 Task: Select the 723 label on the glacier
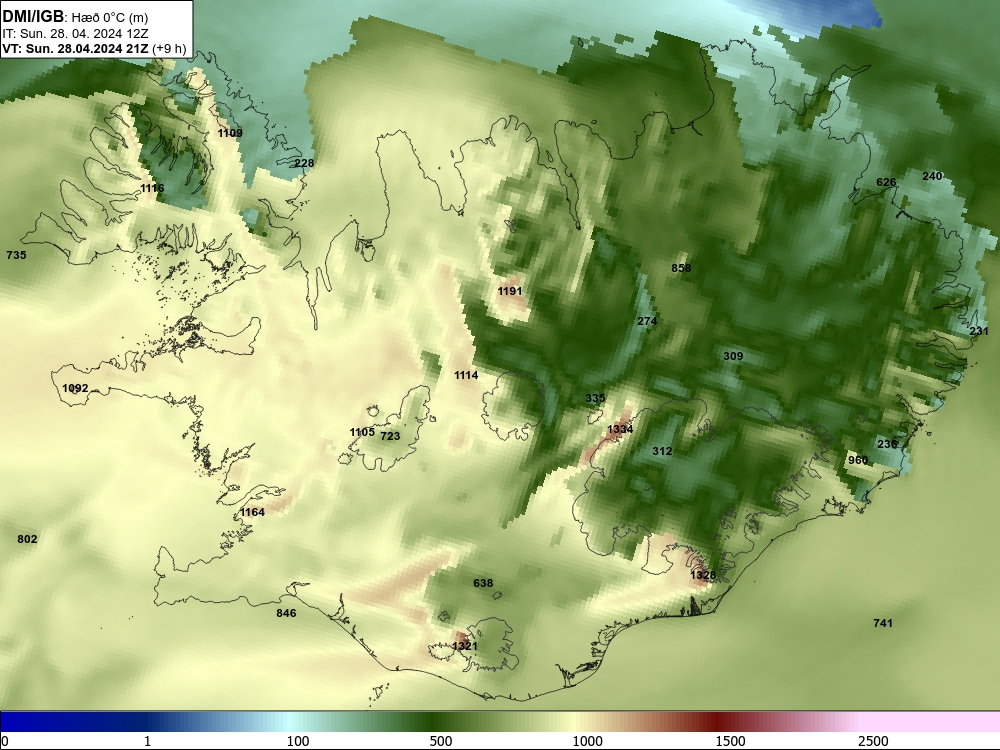pyautogui.click(x=390, y=436)
